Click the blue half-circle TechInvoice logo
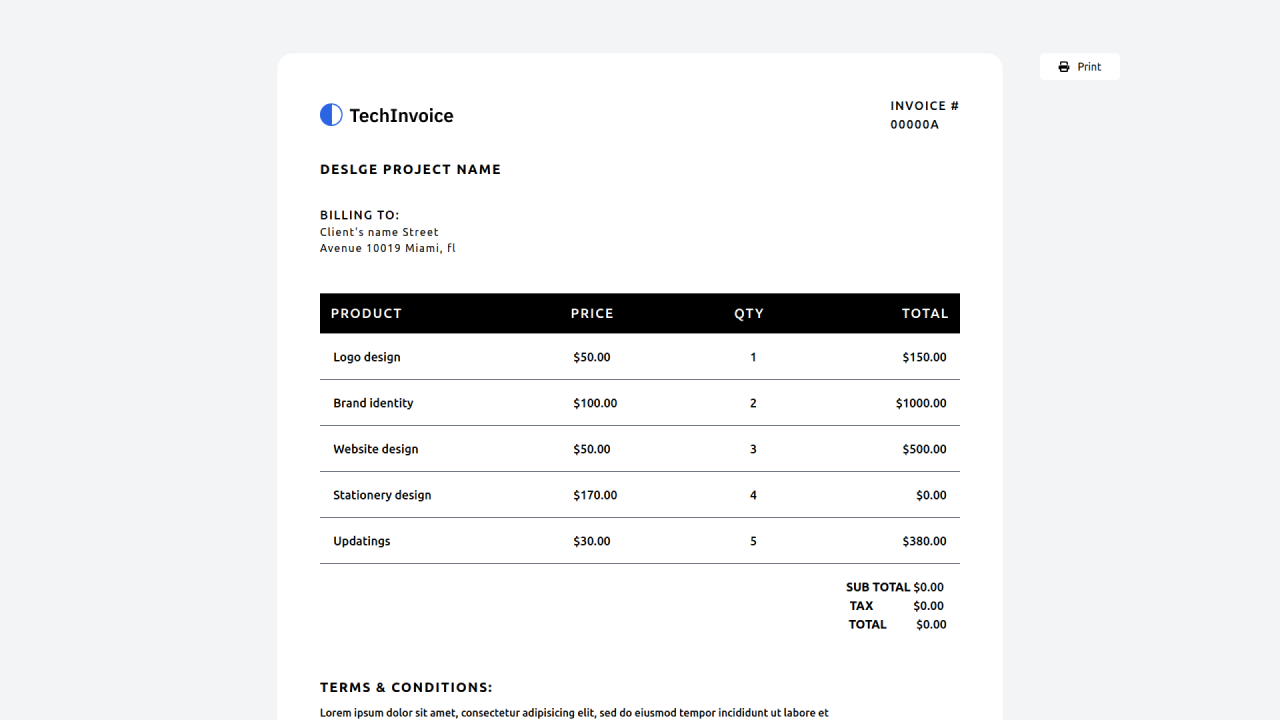Viewport: 1280px width, 720px height. pyautogui.click(x=331, y=115)
